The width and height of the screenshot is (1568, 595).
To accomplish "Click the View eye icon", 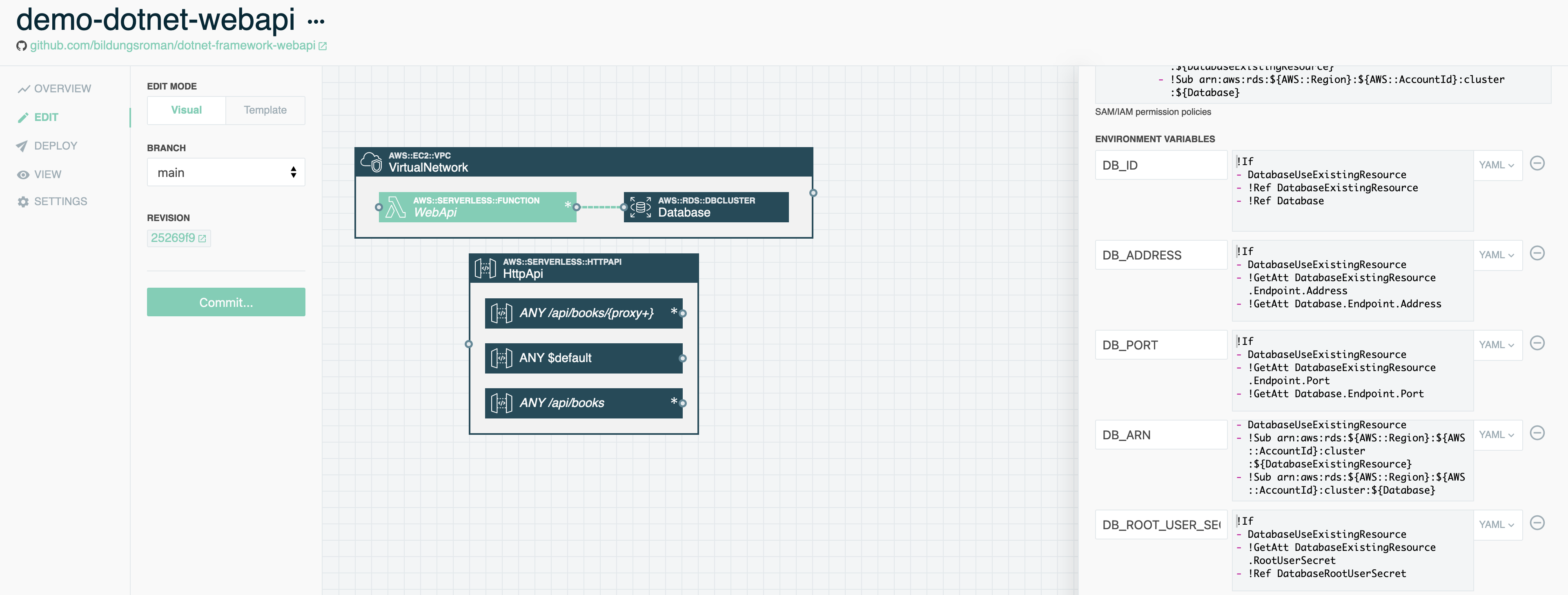I will (23, 175).
